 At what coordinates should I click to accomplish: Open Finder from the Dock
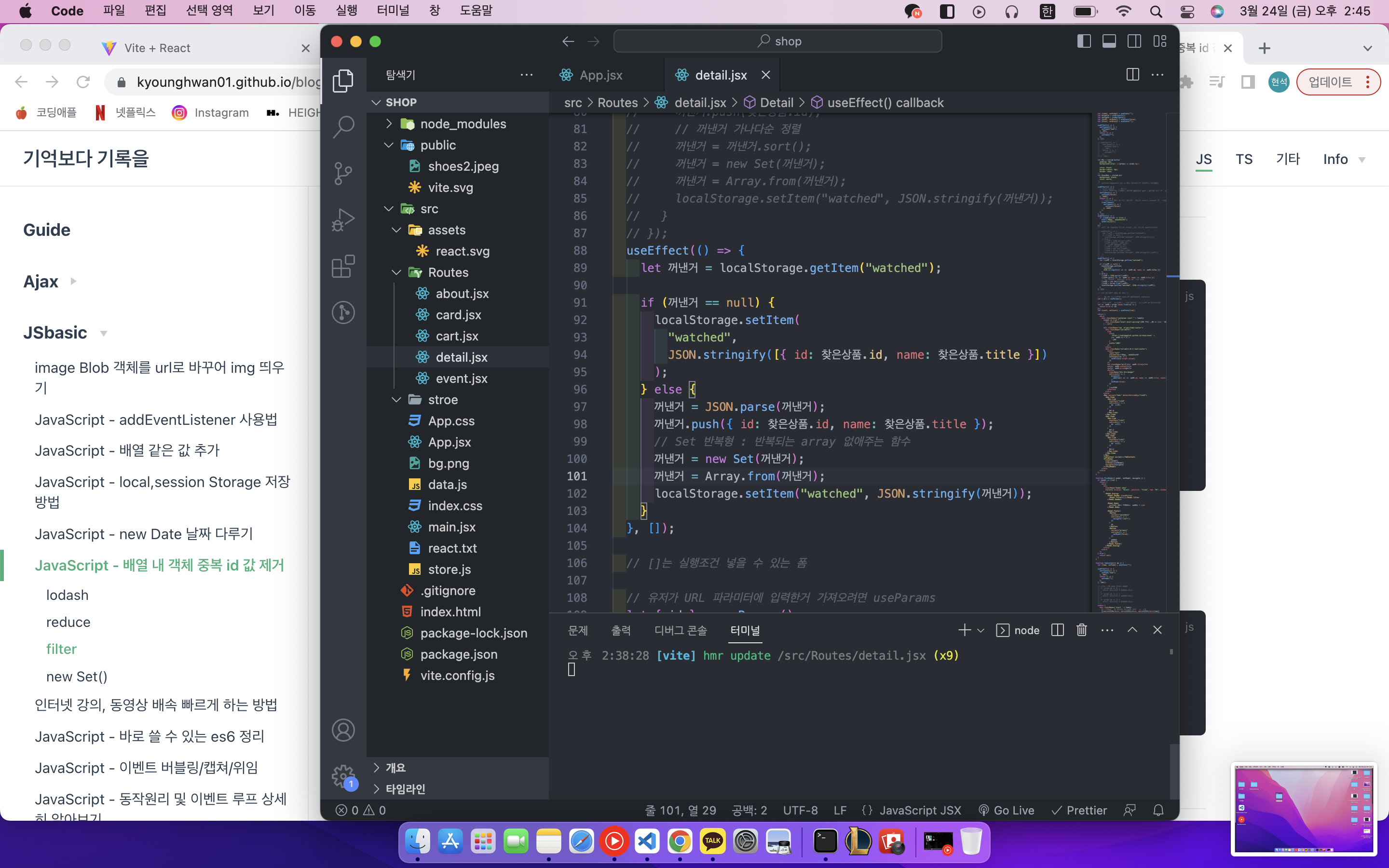[417, 841]
